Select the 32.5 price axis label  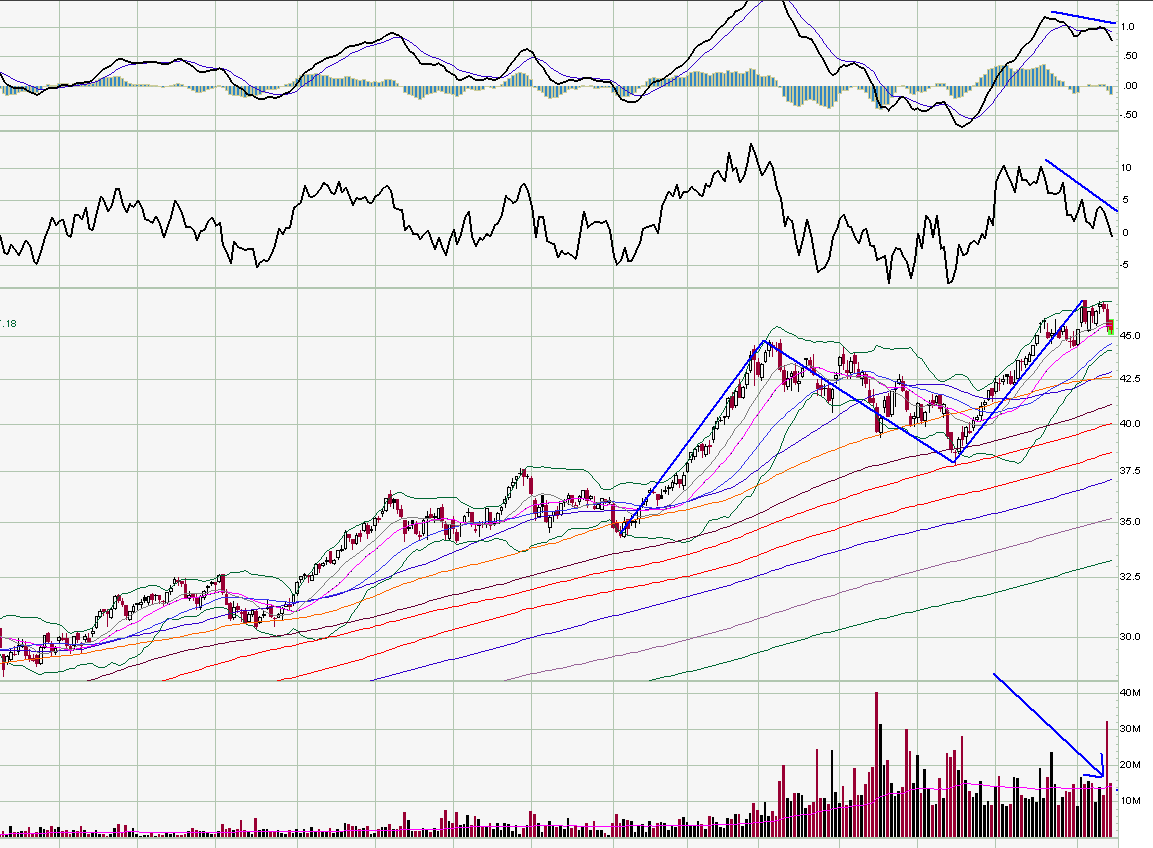pos(1130,577)
